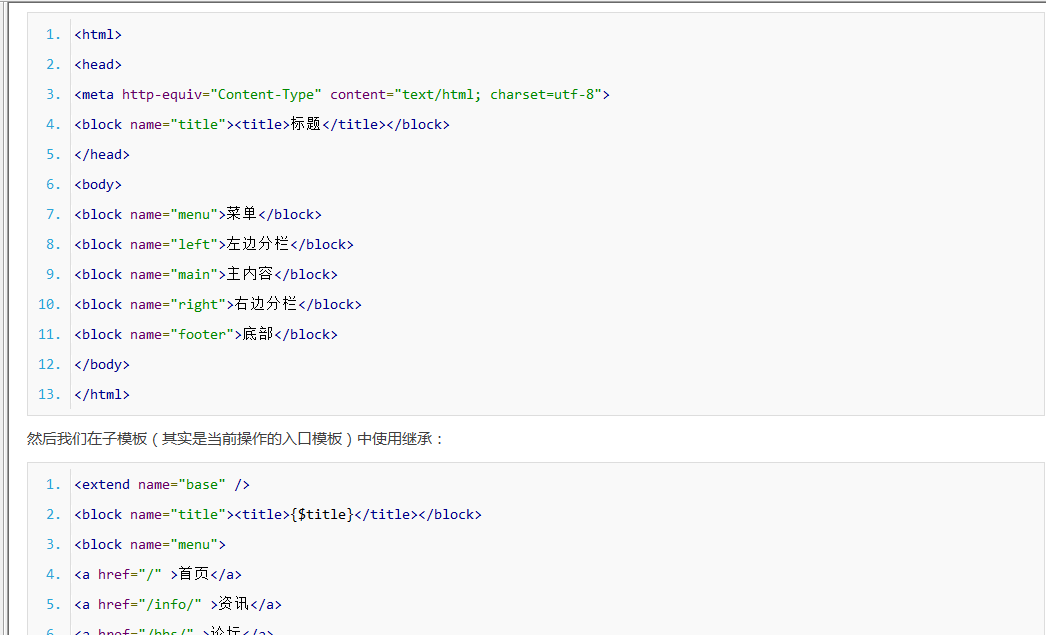Click the main block line 主内容
Screen dimensions: 1046x635
pyautogui.click(x=205, y=275)
